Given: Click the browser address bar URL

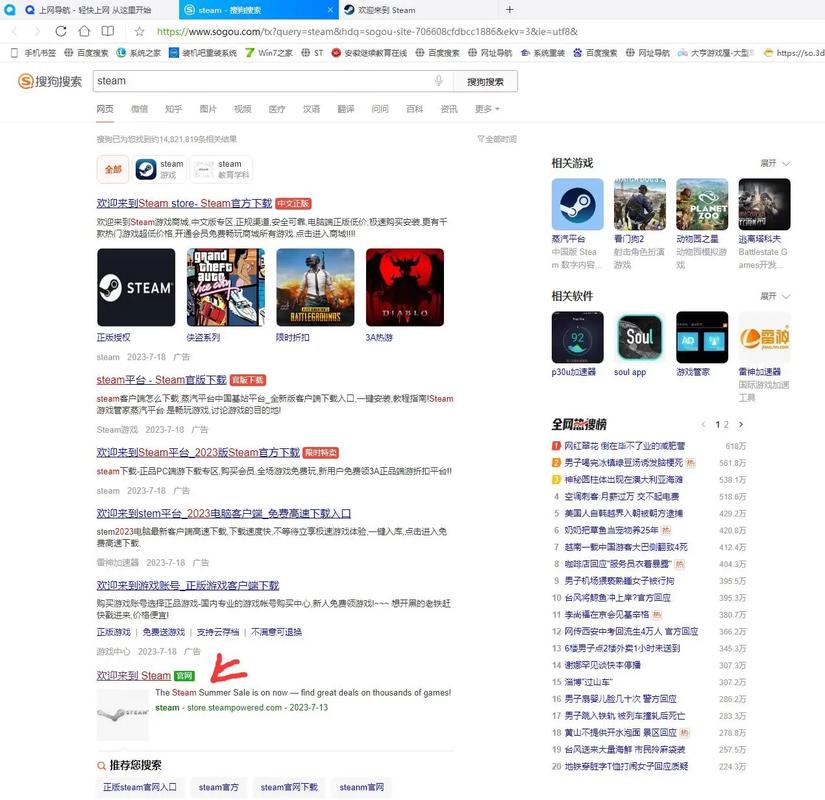Looking at the screenshot, I should click(x=367, y=32).
